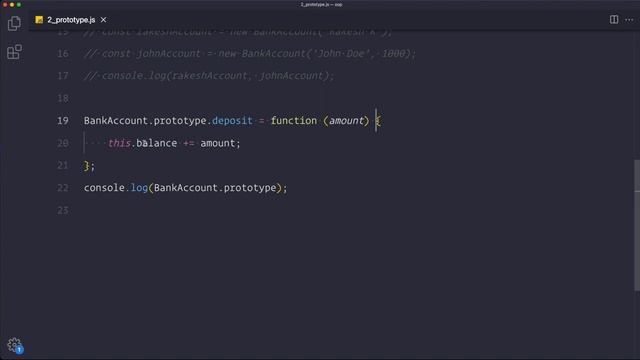Viewport: 640px width, 360px height.
Task: Click the log method on line 22
Action: [x=139, y=188]
